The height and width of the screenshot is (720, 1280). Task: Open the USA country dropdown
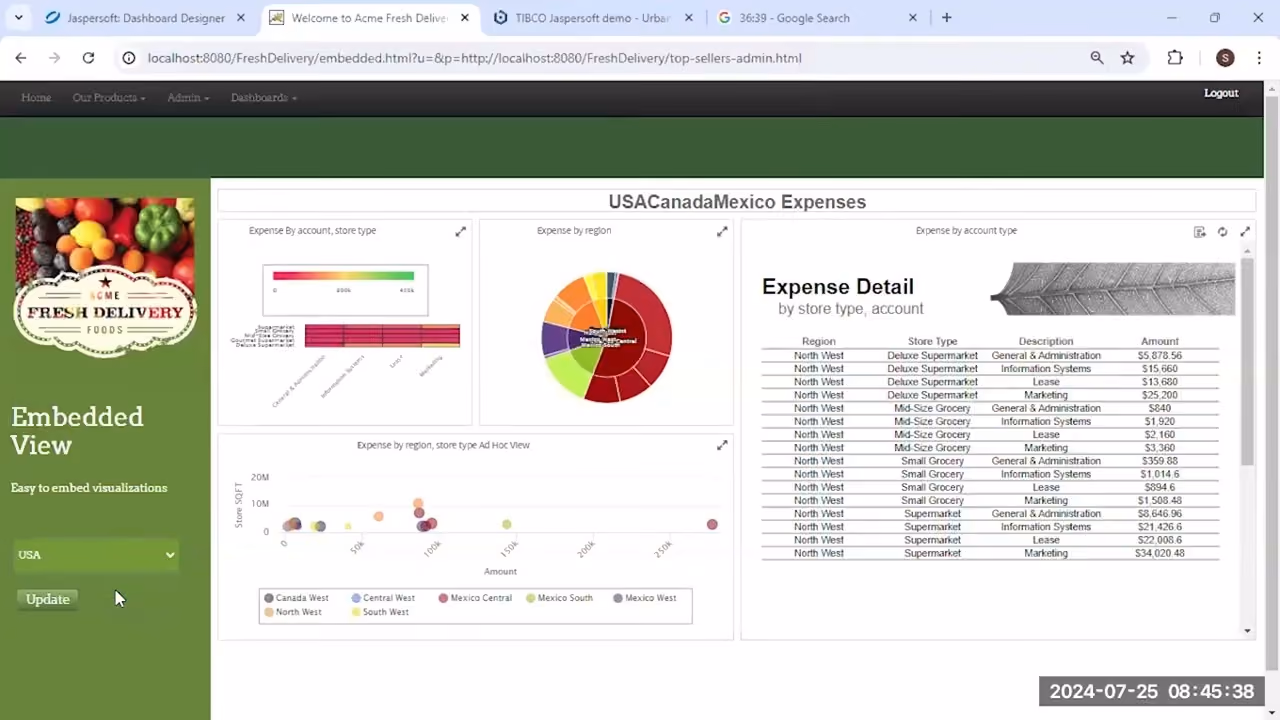pos(96,555)
